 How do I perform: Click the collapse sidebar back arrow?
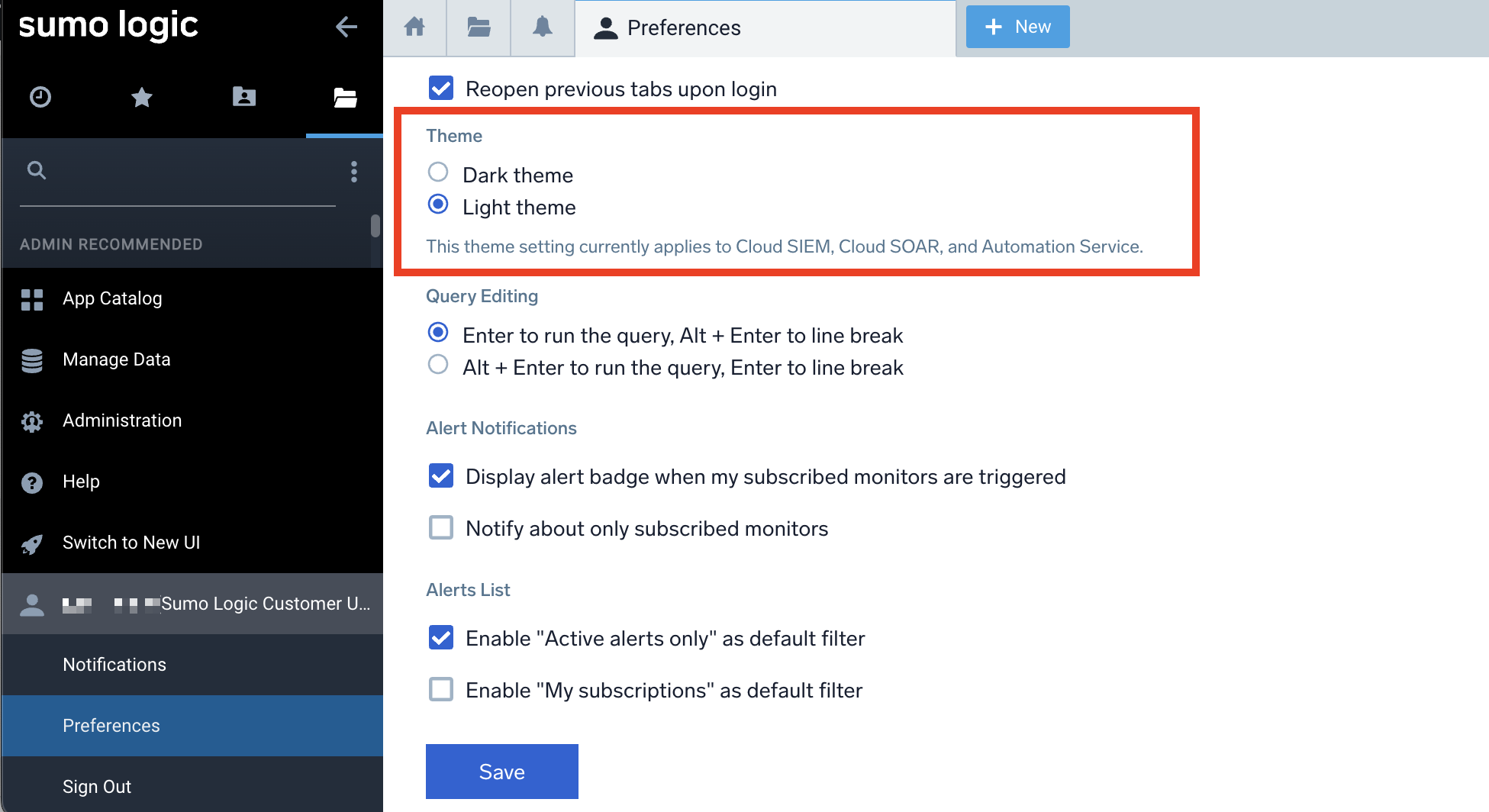[x=346, y=27]
